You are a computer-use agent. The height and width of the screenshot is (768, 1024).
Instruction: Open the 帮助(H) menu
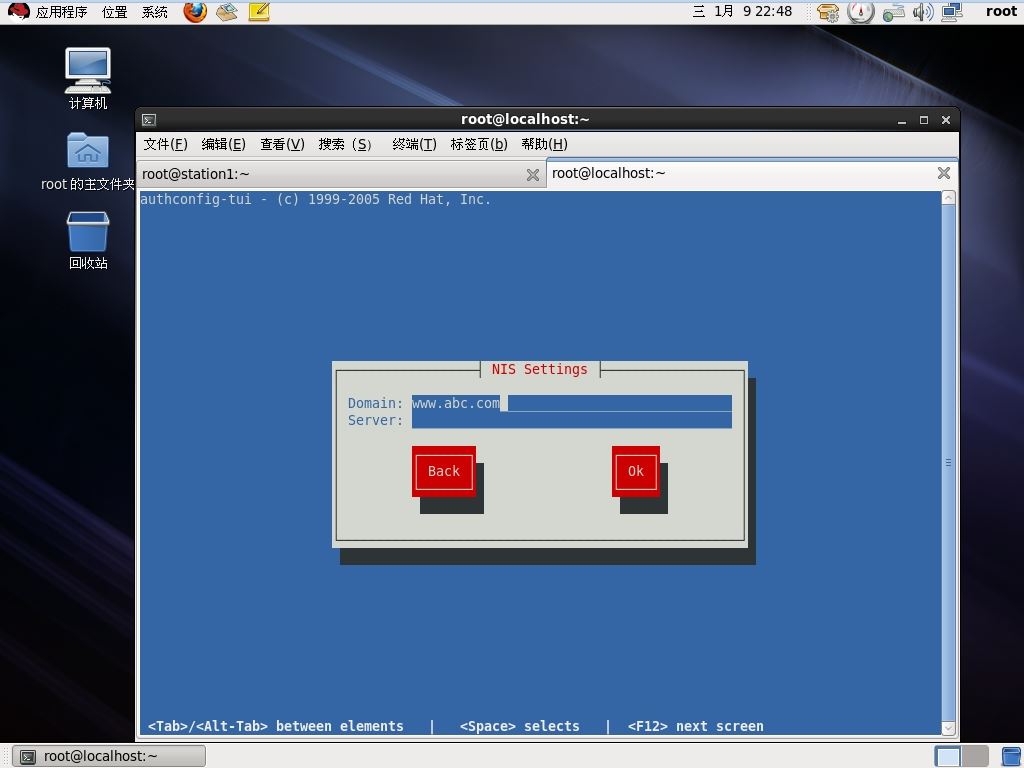coord(544,144)
